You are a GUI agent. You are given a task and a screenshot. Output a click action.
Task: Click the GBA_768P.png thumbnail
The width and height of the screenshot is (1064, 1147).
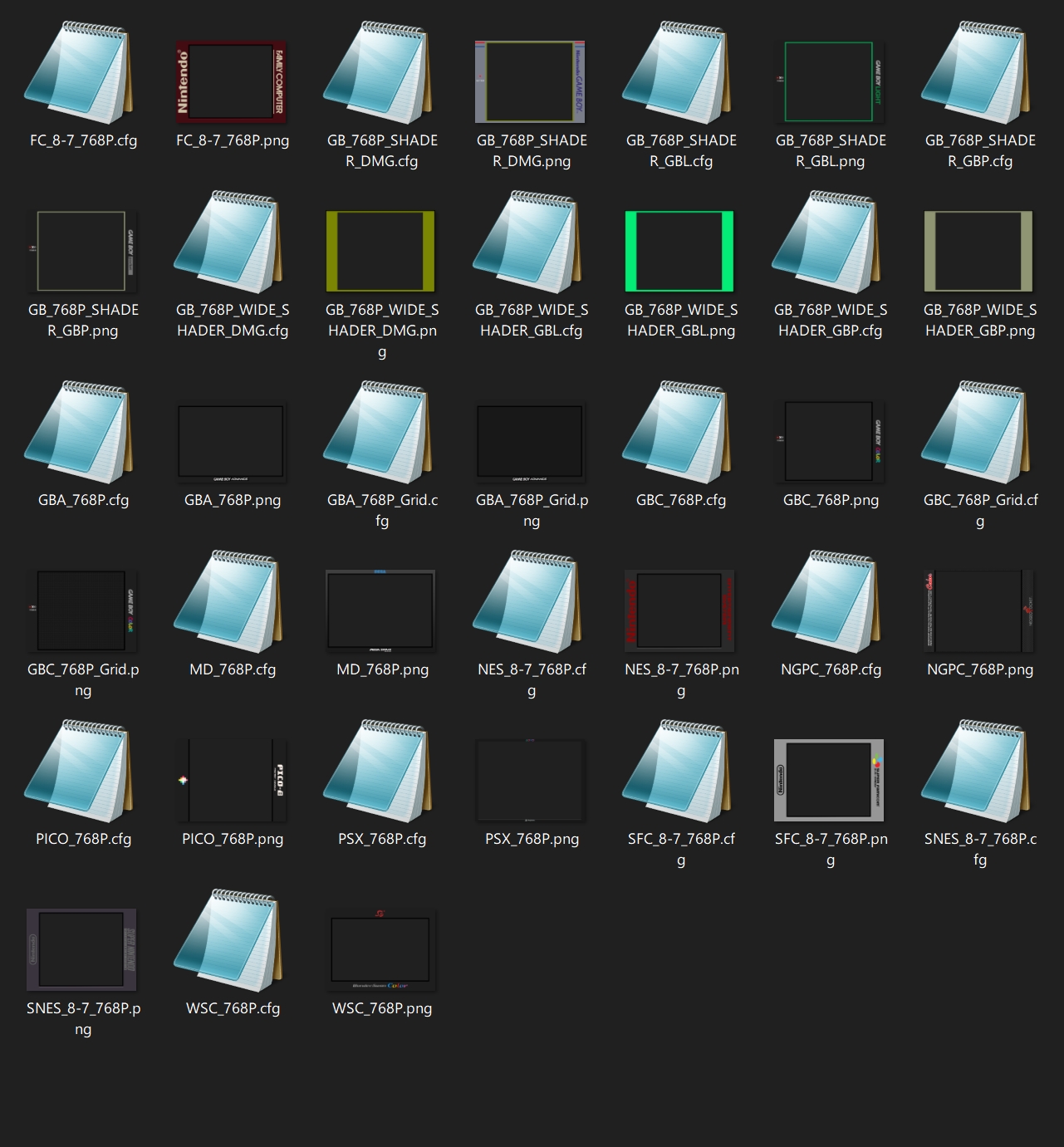pos(231,443)
